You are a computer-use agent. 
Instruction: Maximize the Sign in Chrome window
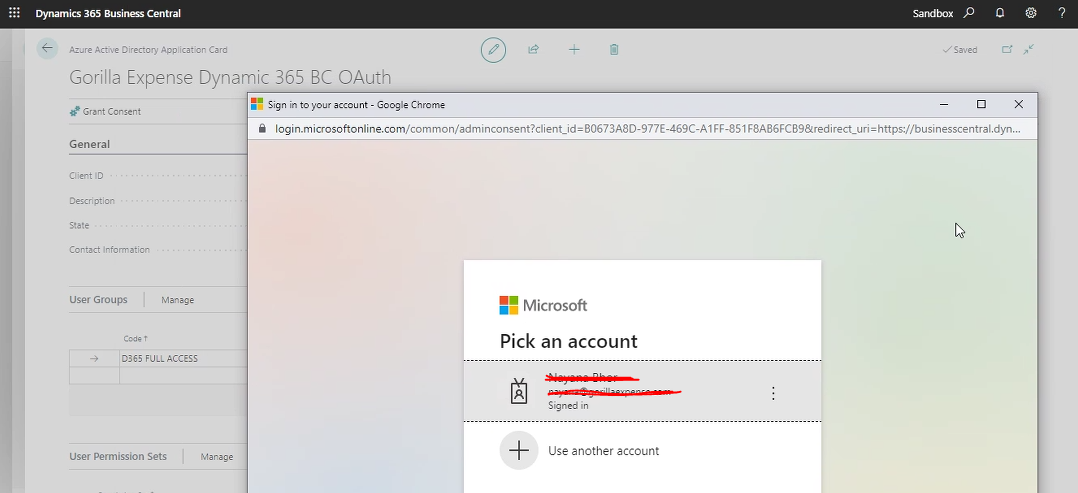(x=981, y=105)
